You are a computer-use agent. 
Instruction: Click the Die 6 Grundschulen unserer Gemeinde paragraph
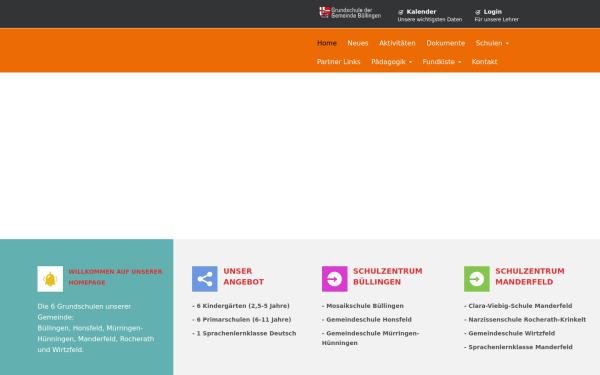(96, 328)
